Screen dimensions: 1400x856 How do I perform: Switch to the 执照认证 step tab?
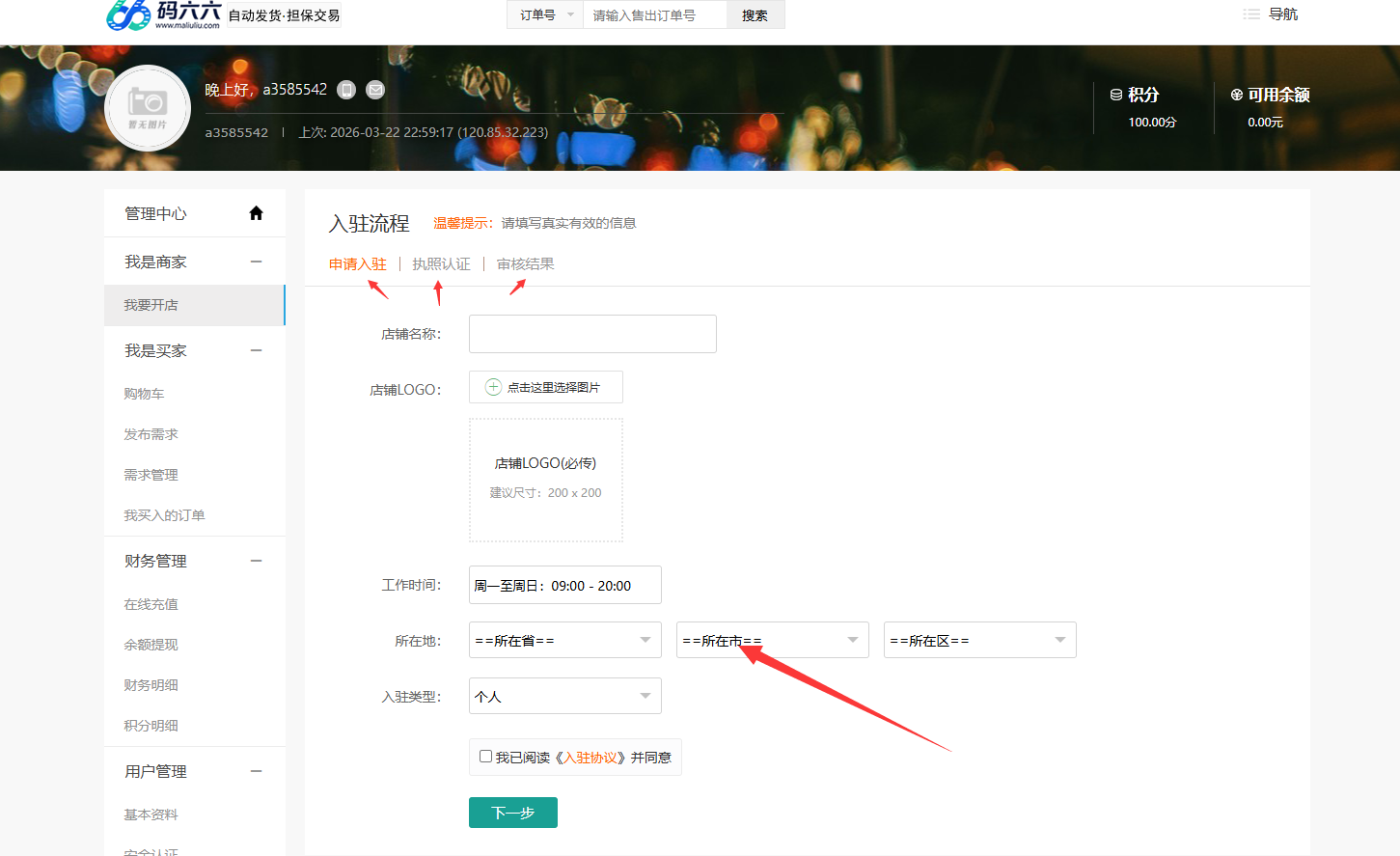point(441,263)
